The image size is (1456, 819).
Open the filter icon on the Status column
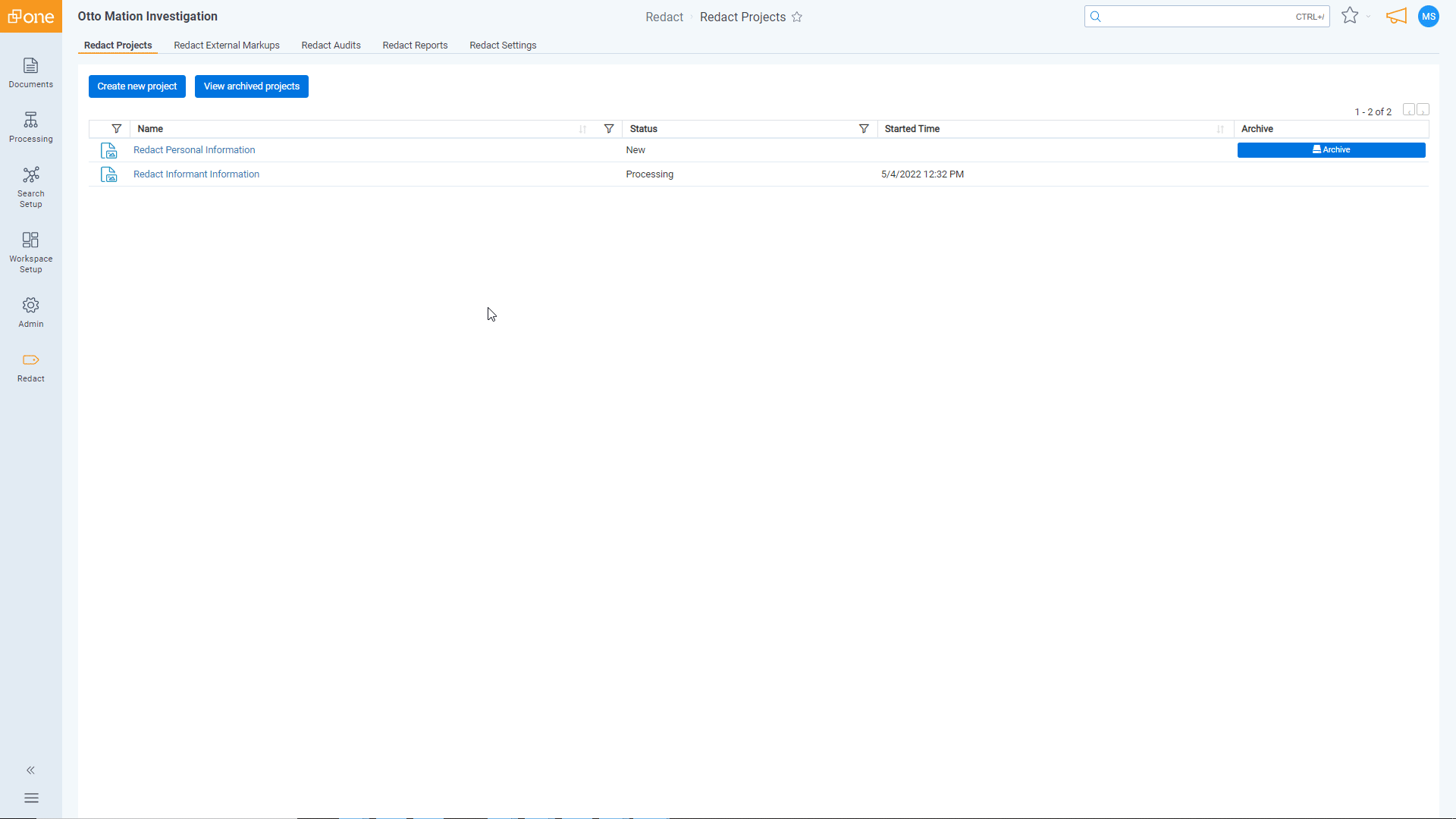coord(863,129)
